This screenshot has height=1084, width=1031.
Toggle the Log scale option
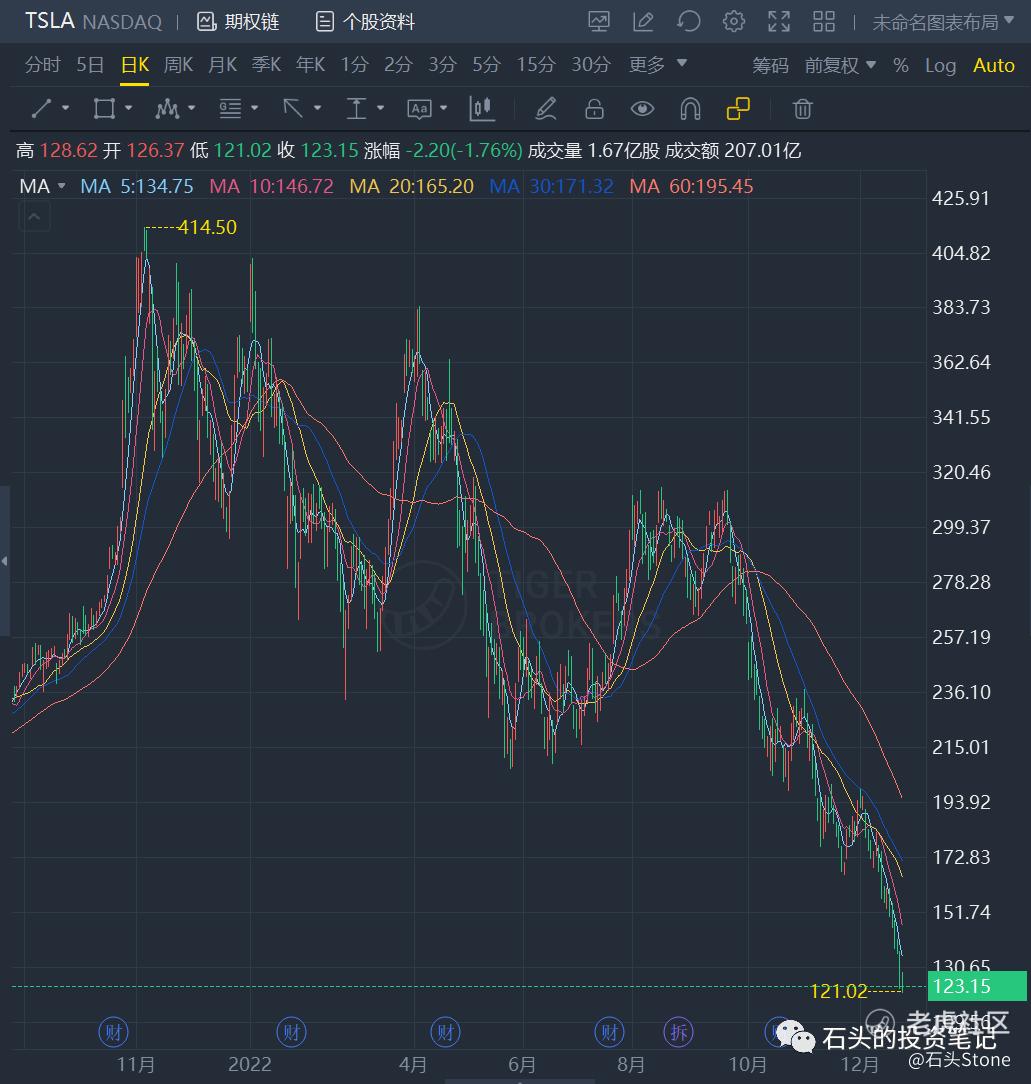click(x=940, y=65)
